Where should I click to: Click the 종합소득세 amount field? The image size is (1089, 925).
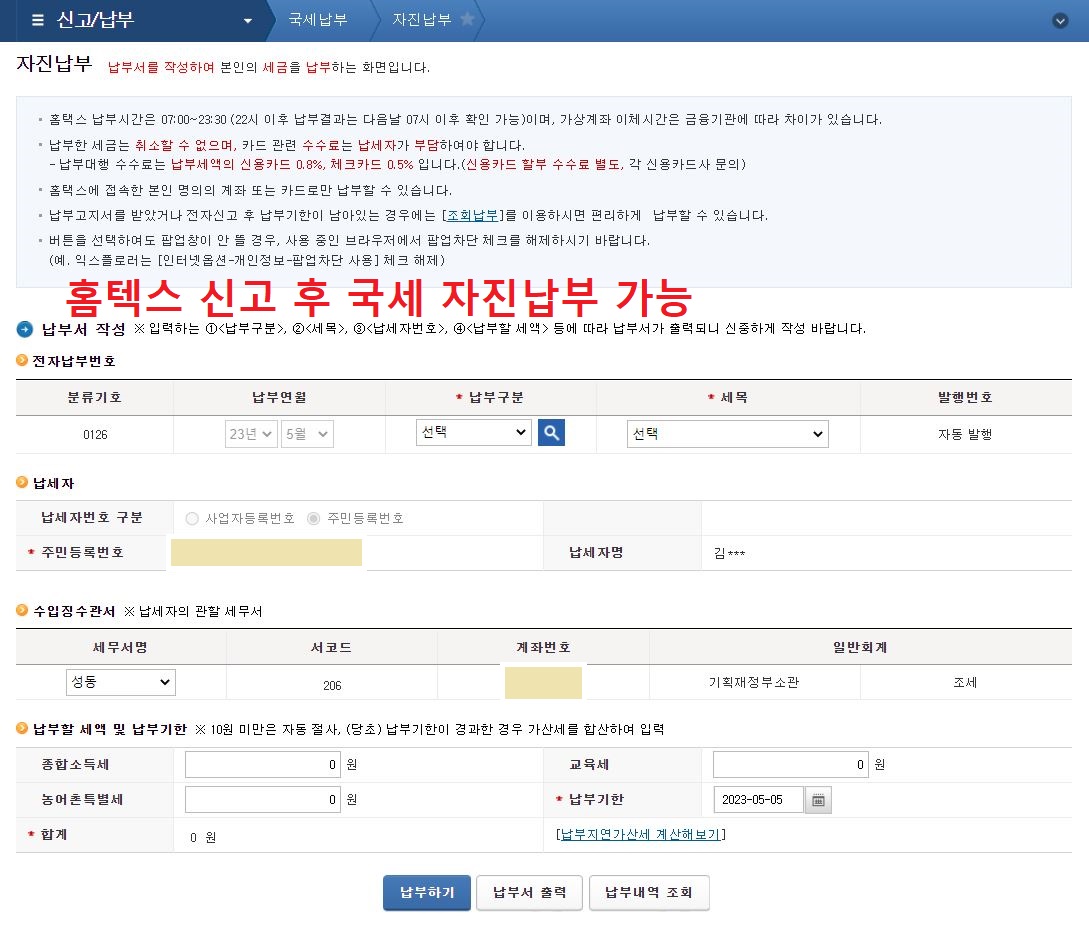(263, 765)
